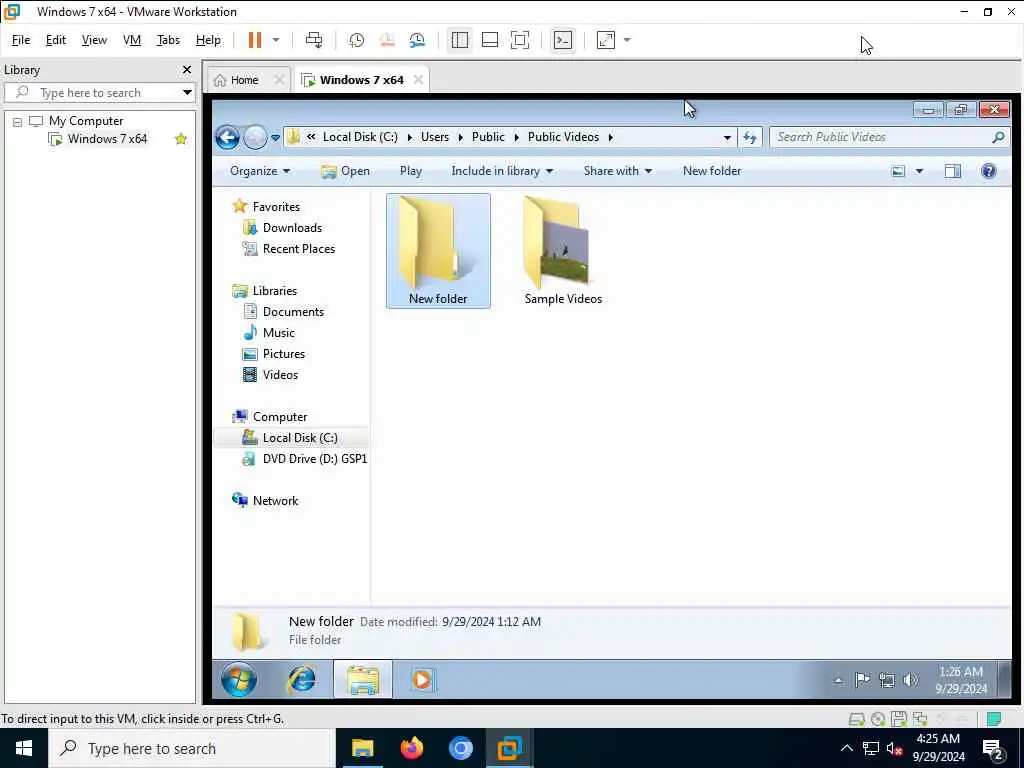Viewport: 1024px width, 768px height.
Task: Click the Explorer Forward button
Action: 255,137
